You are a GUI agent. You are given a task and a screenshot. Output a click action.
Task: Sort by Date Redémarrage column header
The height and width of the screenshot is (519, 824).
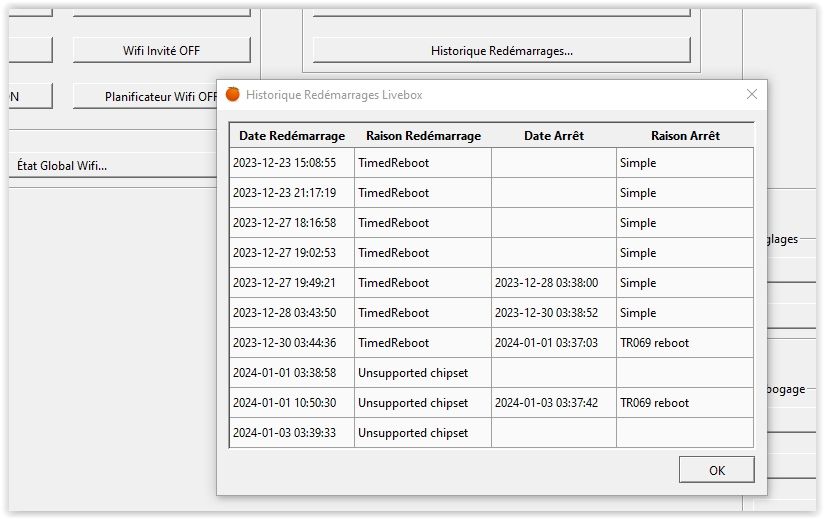click(x=292, y=136)
